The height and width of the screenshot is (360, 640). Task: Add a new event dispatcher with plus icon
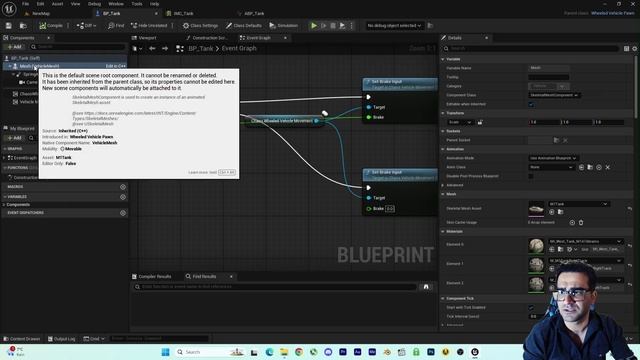(123, 213)
